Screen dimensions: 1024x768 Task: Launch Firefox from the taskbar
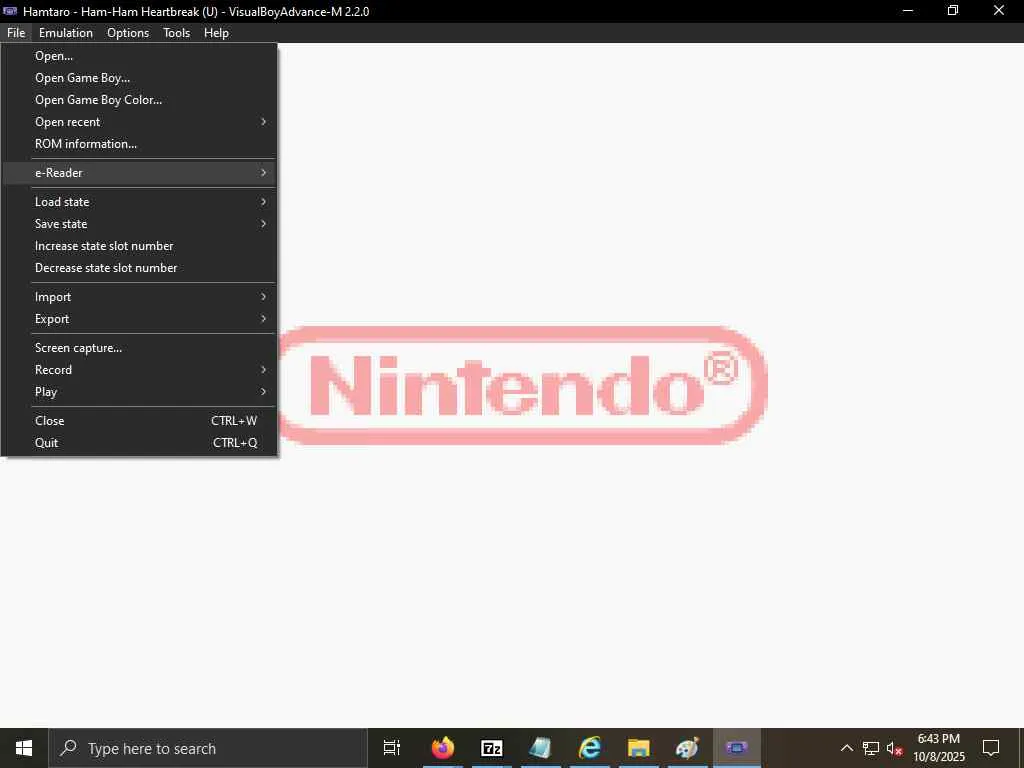(x=443, y=748)
